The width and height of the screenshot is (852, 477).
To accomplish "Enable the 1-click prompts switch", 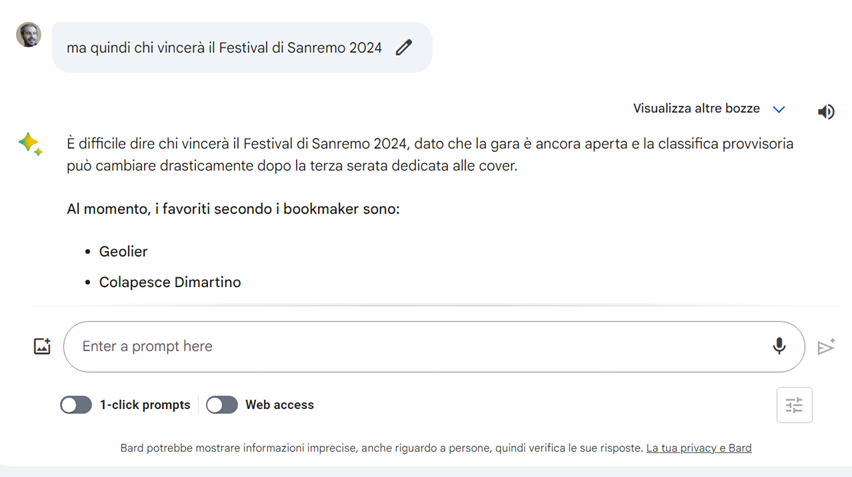I will [x=76, y=405].
